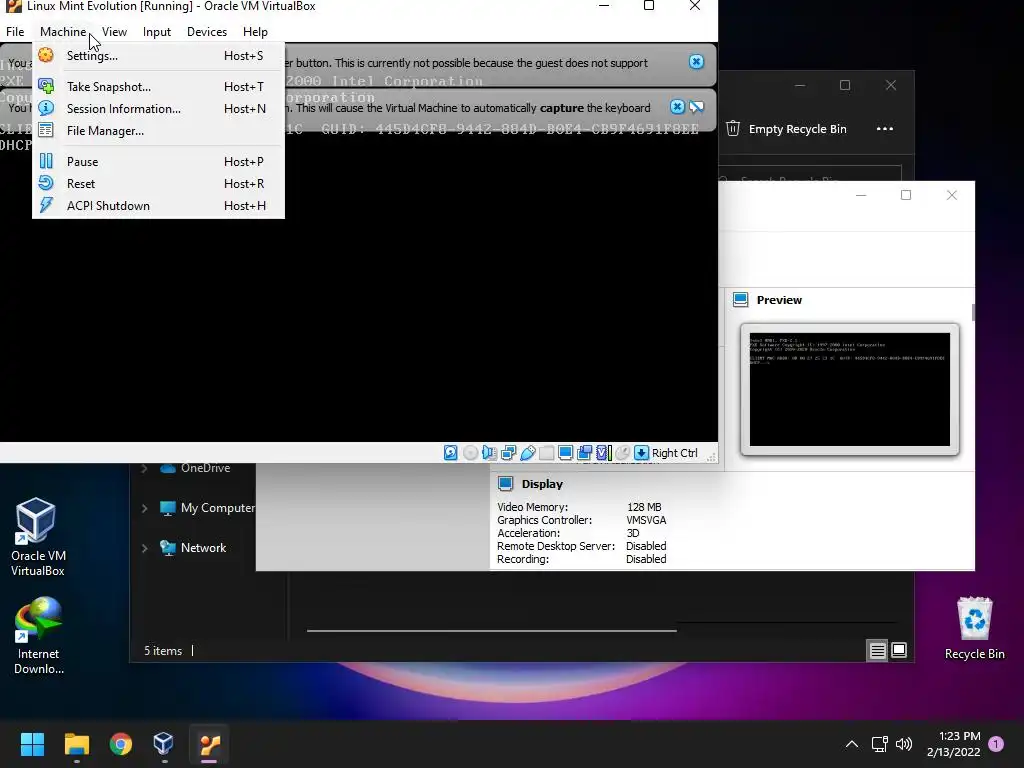The width and height of the screenshot is (1024, 768).
Task: Open the Windows Start menu
Action: coord(32,744)
